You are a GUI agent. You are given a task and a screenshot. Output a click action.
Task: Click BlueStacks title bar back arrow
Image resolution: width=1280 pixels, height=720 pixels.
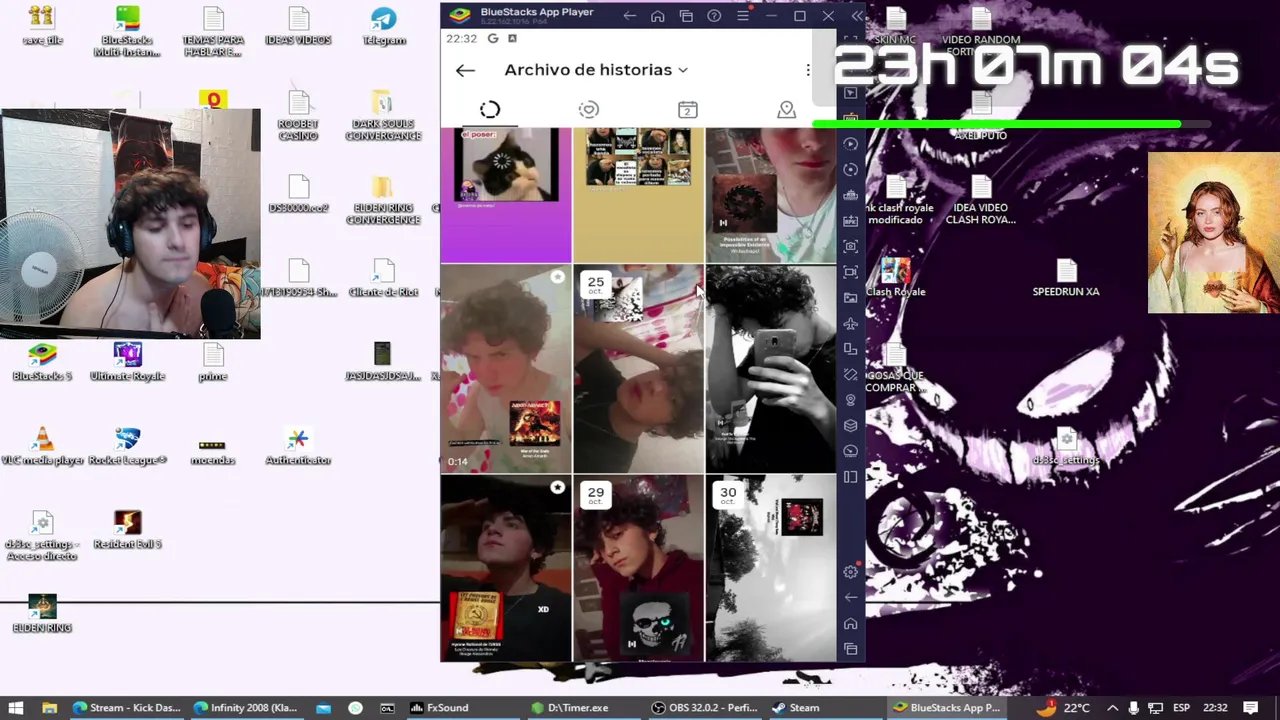tap(629, 16)
